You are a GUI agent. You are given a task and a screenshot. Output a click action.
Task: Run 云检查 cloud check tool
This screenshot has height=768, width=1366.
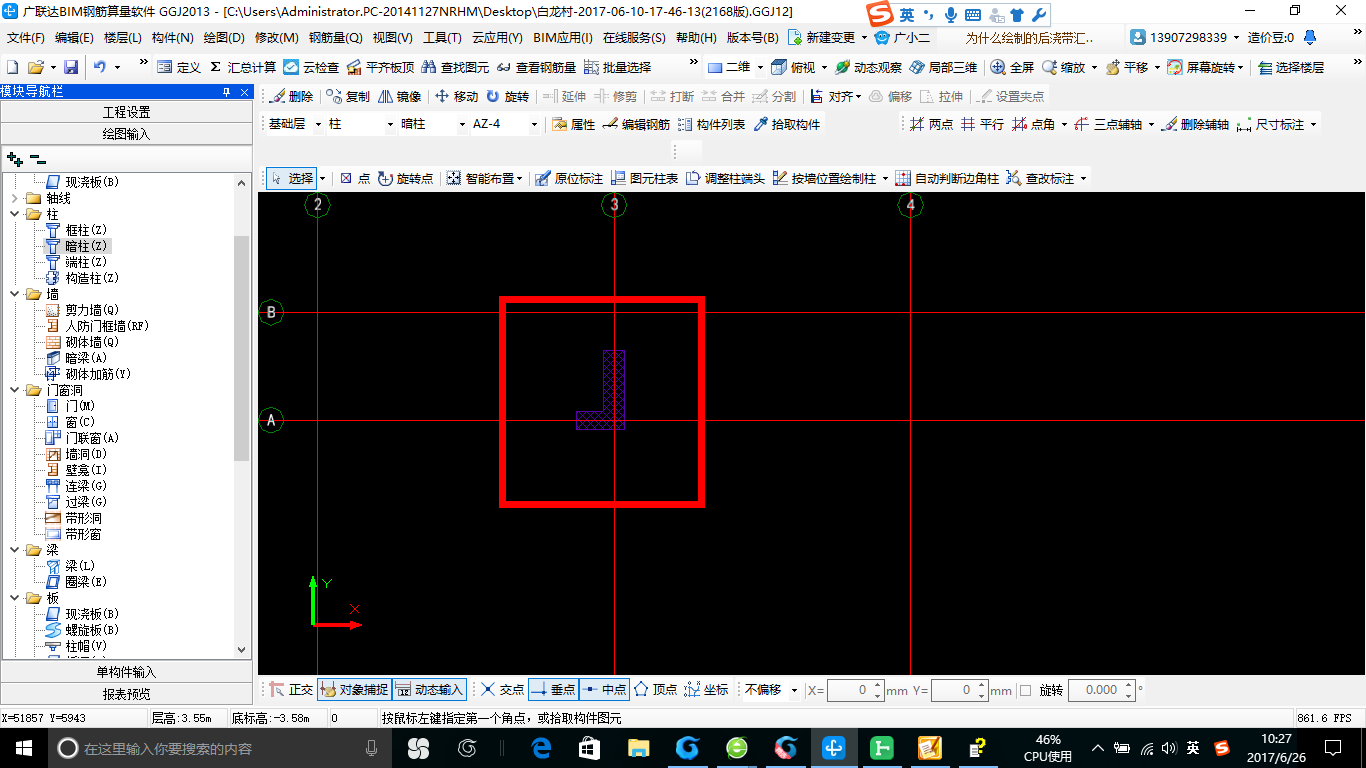point(311,67)
